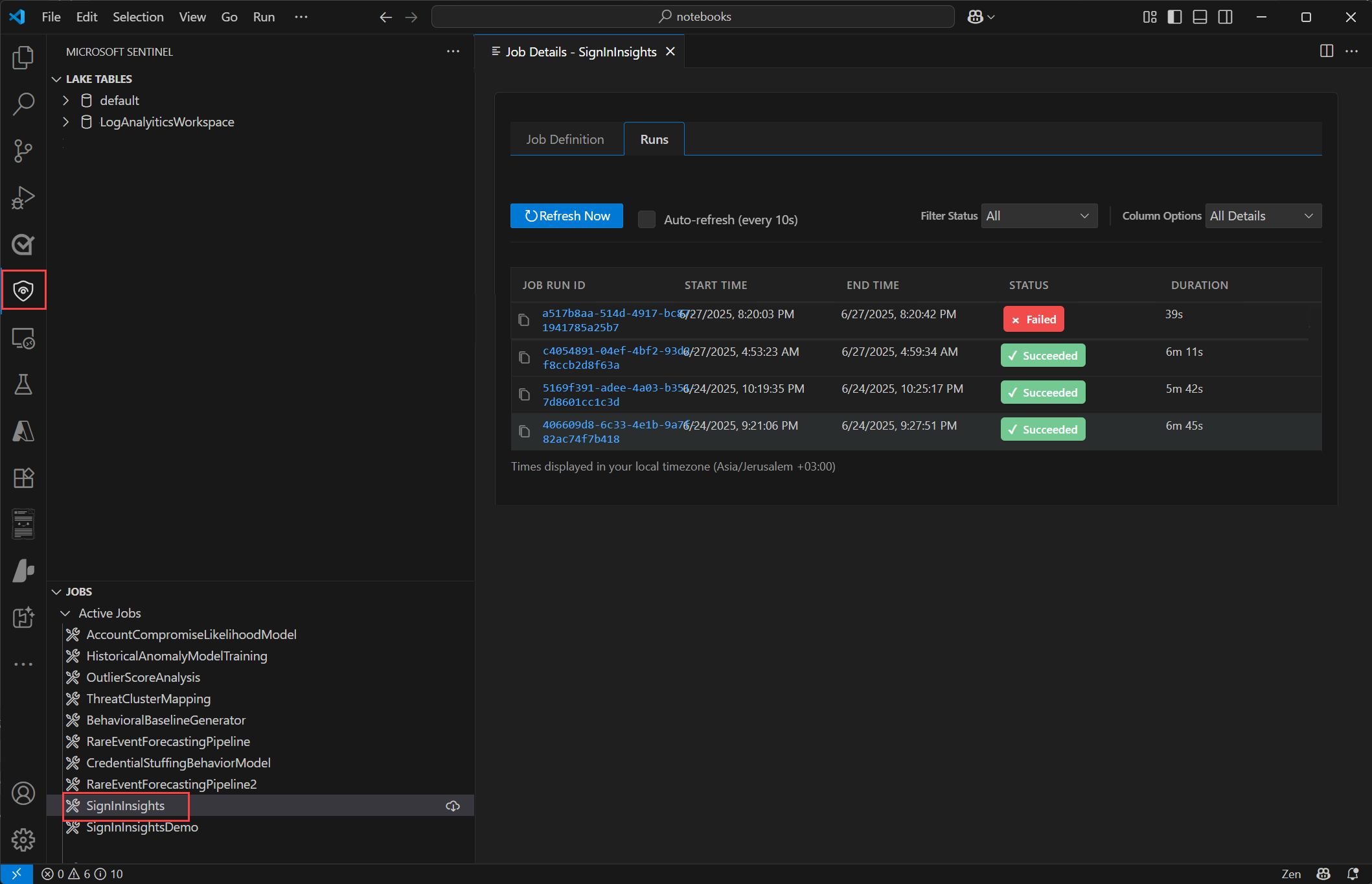Open the Explorer view in activity bar
This screenshot has width=1372, height=884.
23,57
